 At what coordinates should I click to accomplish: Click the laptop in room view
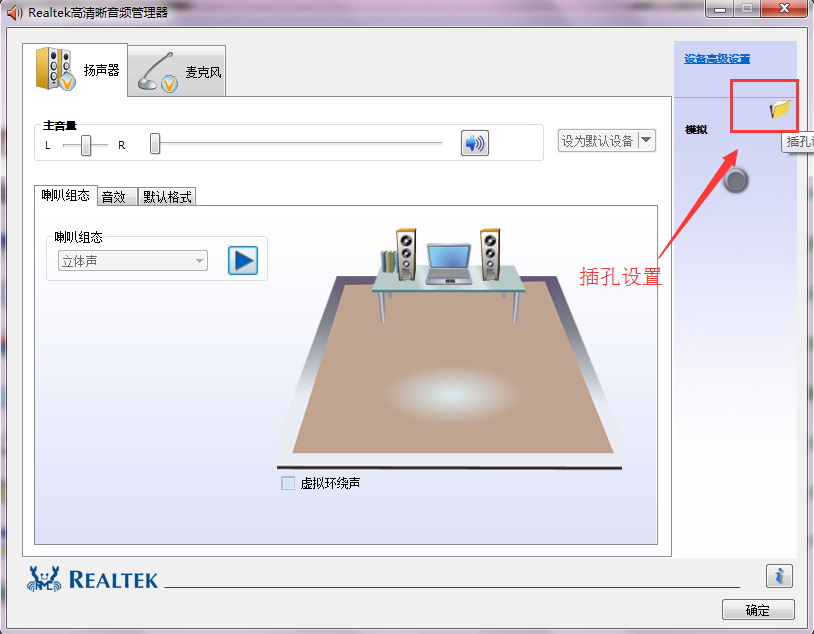point(449,264)
